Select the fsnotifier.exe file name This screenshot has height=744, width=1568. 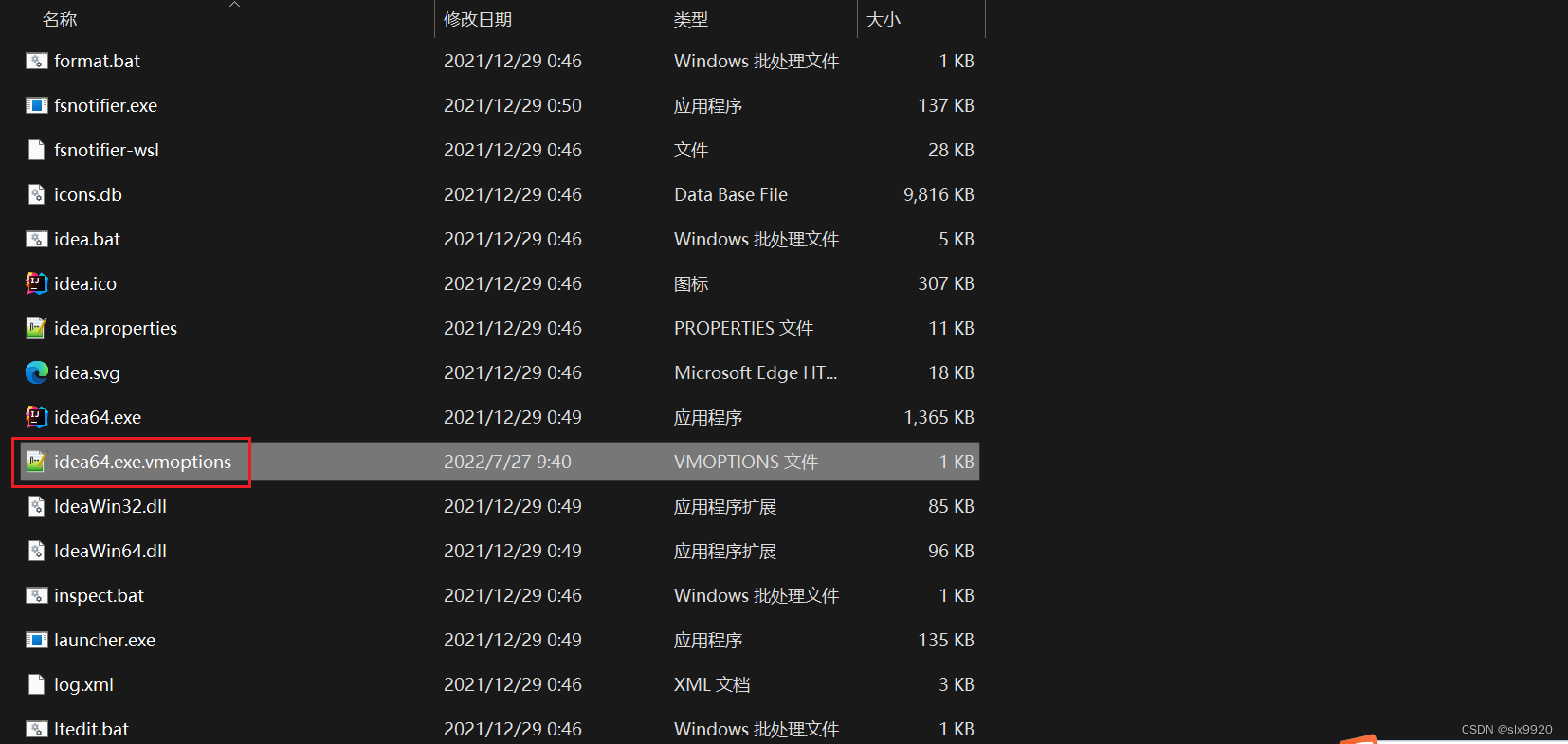(105, 105)
